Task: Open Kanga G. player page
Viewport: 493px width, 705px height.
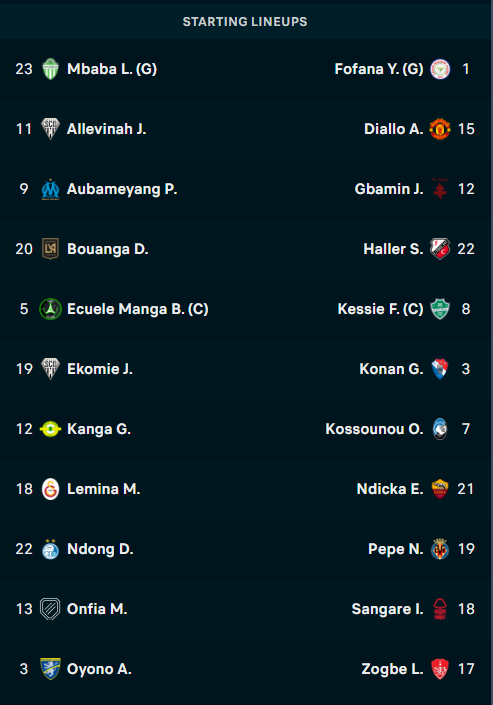Action: [99, 429]
